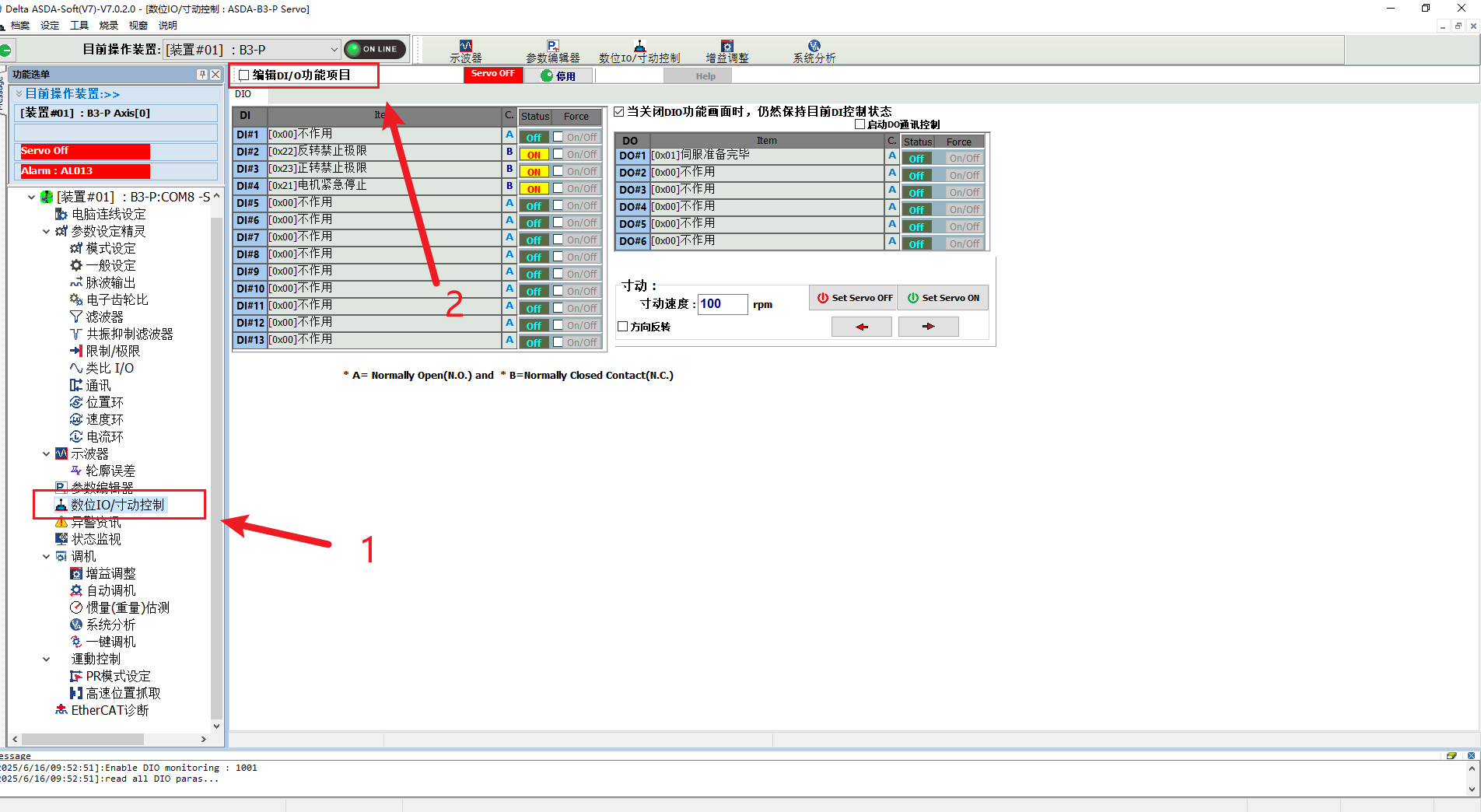Enable 编辑DI/O功能项目 checkbox
The image size is (1481, 812).
244,75
